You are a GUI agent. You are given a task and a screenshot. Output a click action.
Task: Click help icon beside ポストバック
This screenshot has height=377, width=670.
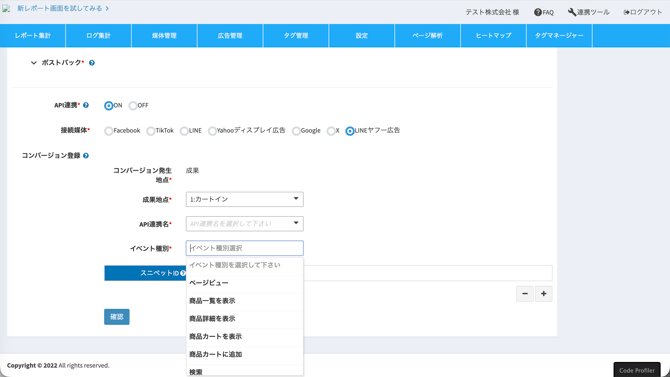point(91,63)
